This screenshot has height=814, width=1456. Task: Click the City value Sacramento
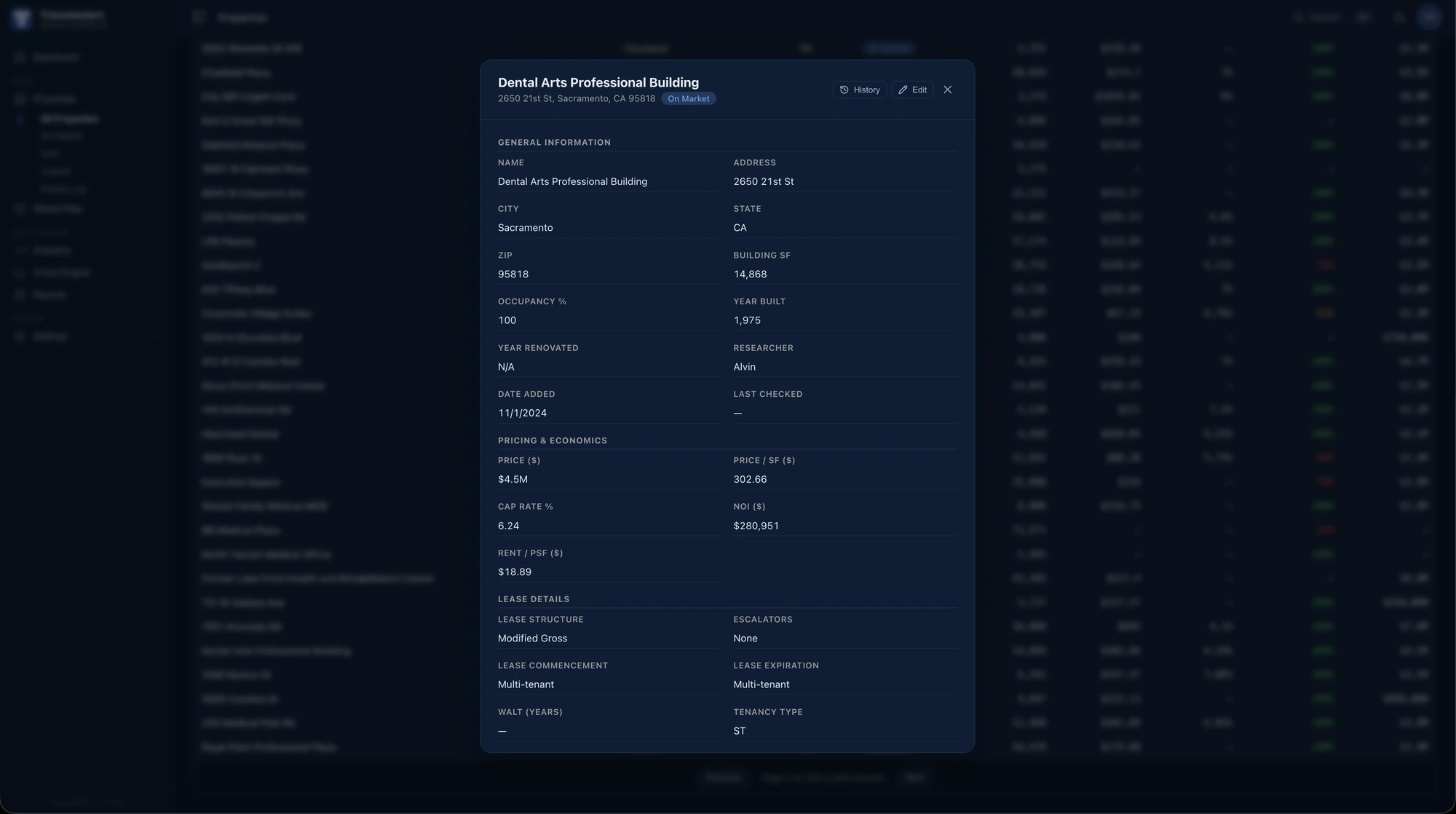(x=525, y=228)
